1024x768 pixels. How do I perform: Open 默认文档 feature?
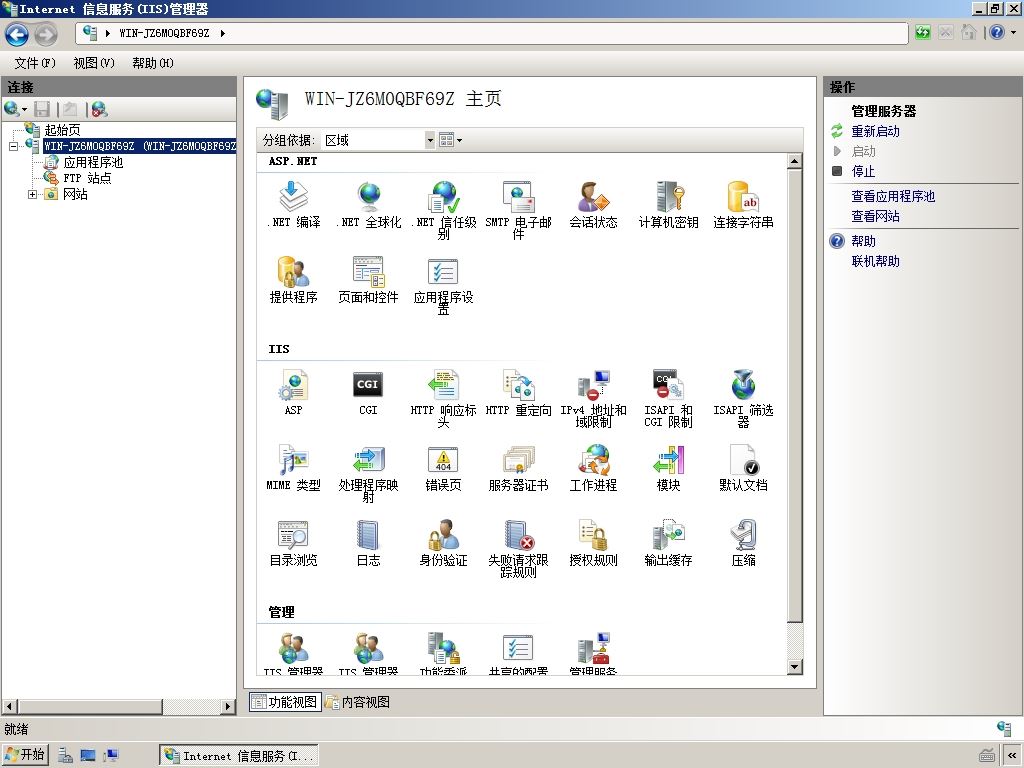click(743, 468)
